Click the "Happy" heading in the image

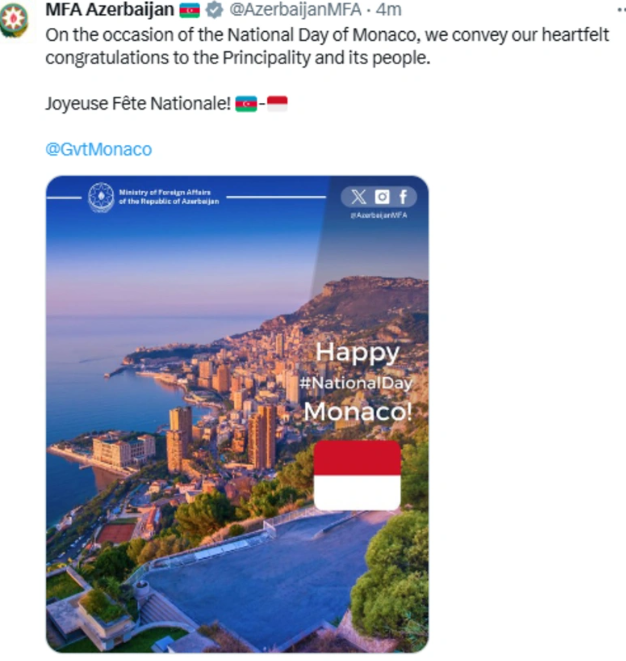point(357,352)
